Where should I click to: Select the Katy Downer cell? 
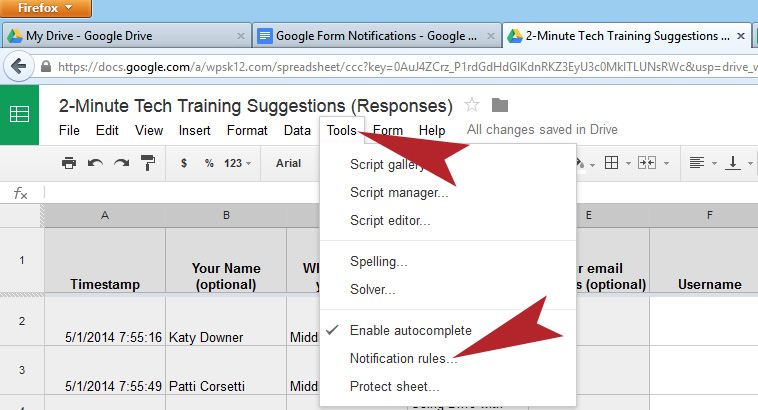(226, 321)
